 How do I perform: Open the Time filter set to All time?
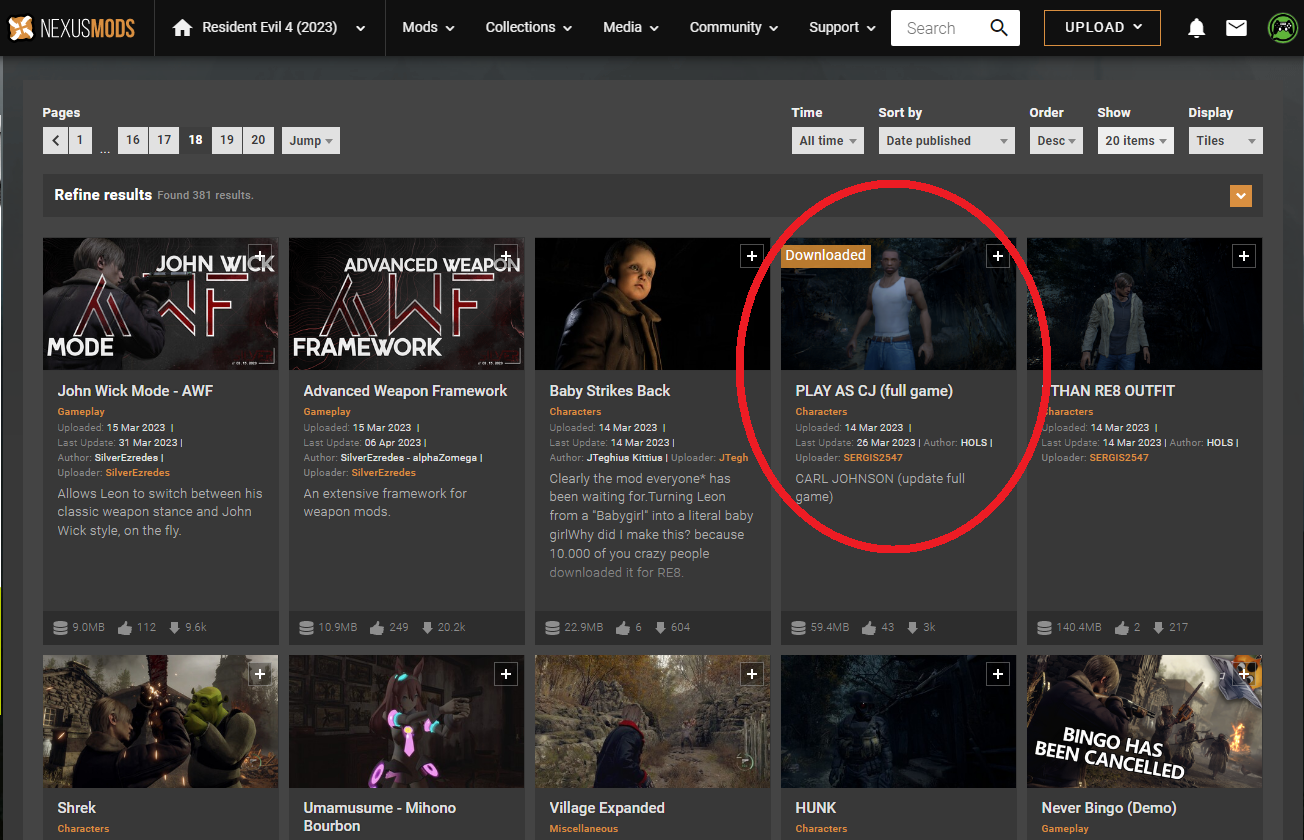828,141
